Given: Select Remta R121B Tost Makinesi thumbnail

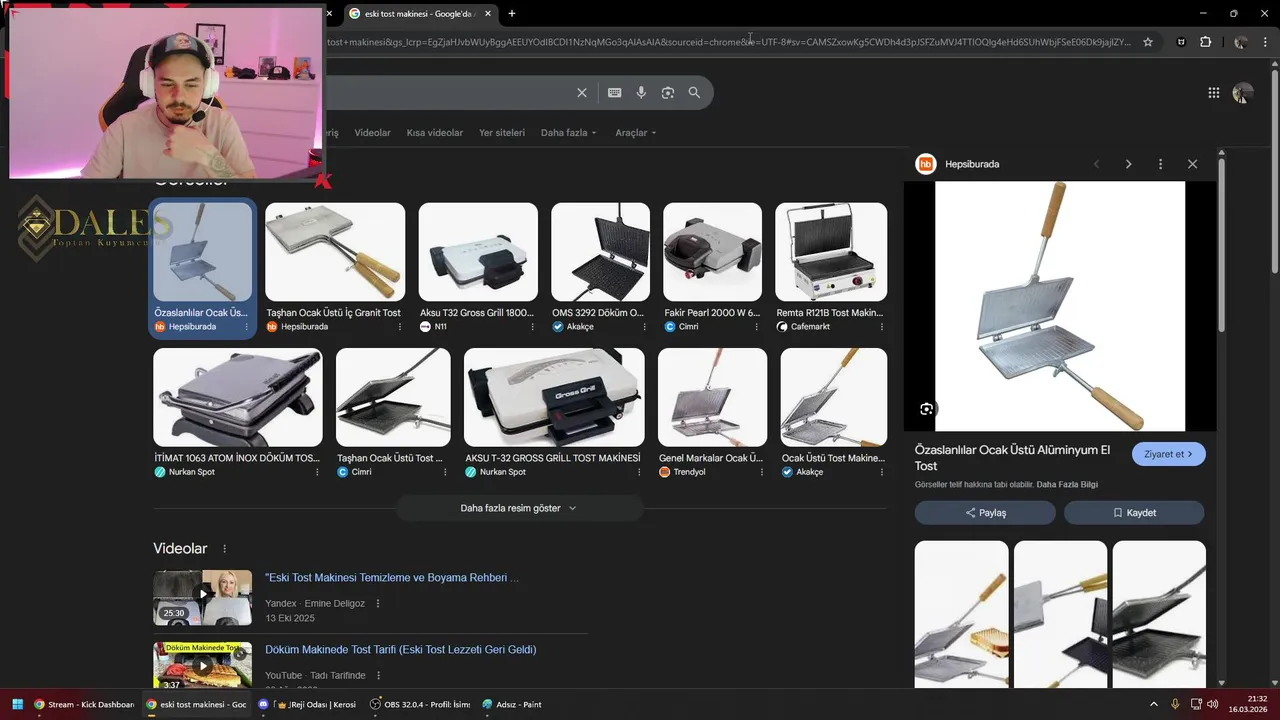Looking at the screenshot, I should pyautogui.click(x=831, y=252).
